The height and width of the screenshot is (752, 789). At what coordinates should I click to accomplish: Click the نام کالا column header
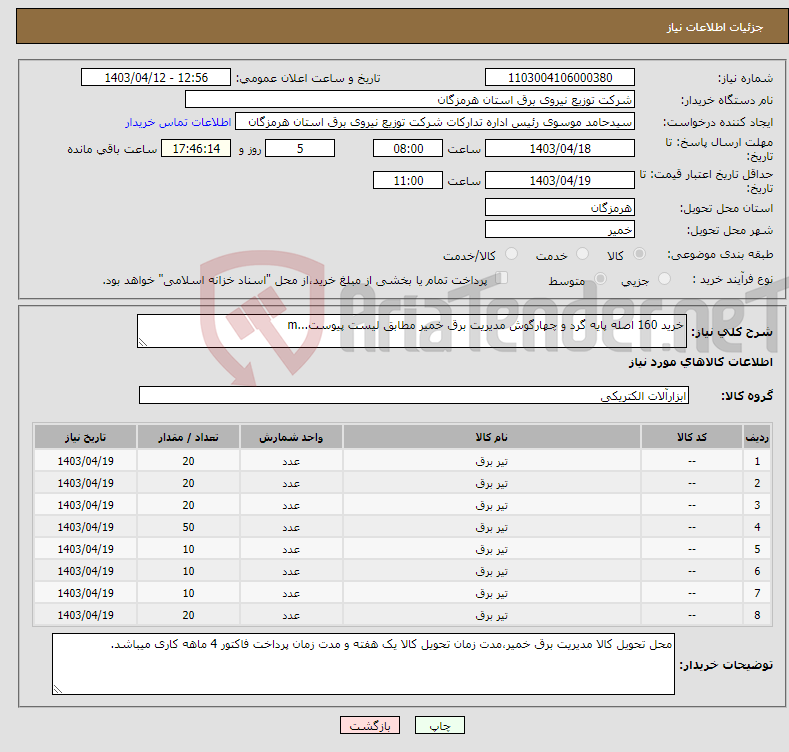[492, 437]
